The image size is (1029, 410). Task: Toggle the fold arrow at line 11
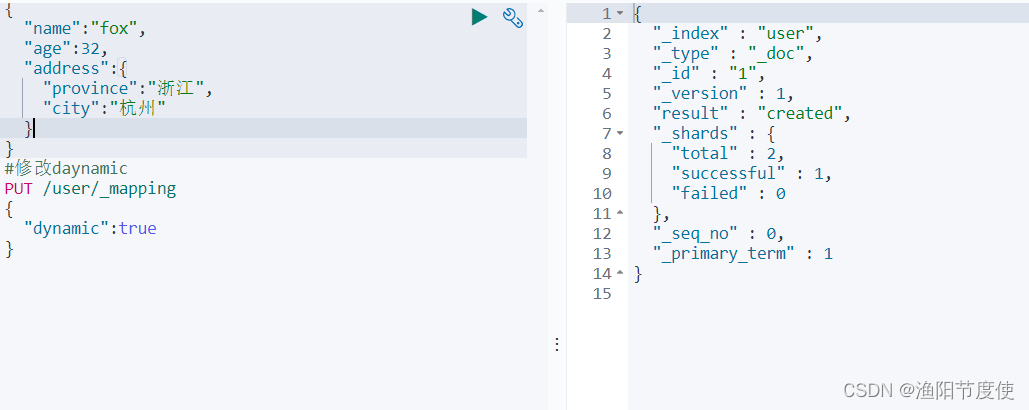click(x=620, y=214)
